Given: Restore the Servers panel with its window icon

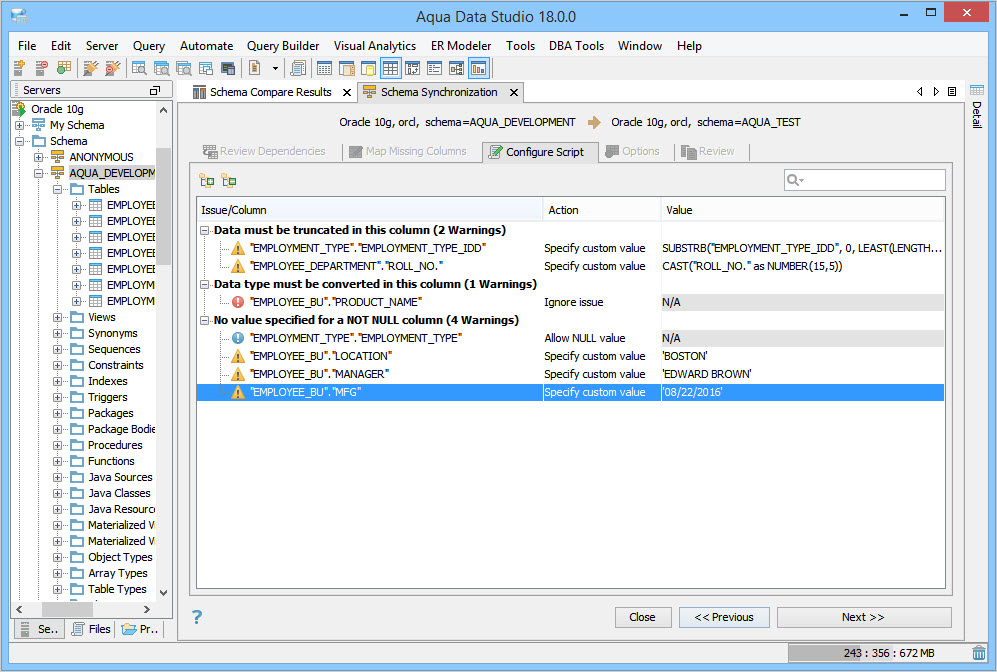Looking at the screenshot, I should 155,90.
